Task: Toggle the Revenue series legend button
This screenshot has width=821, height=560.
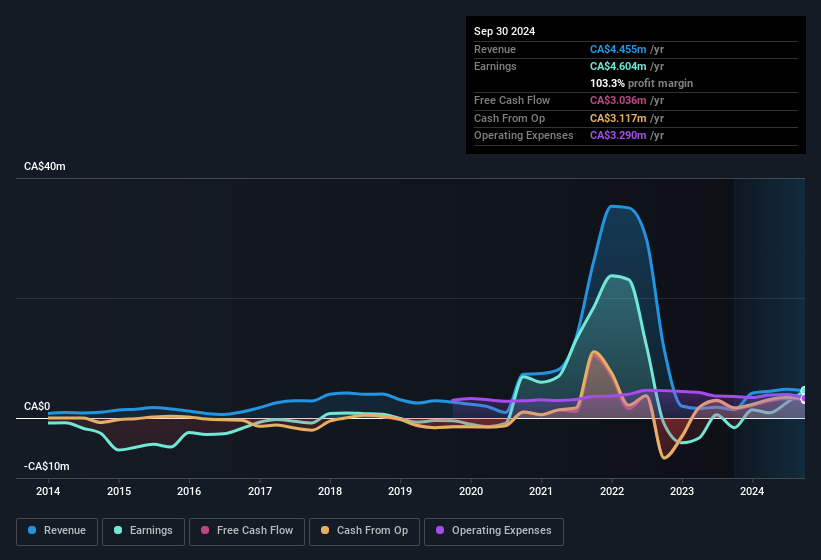Action: 57,531
